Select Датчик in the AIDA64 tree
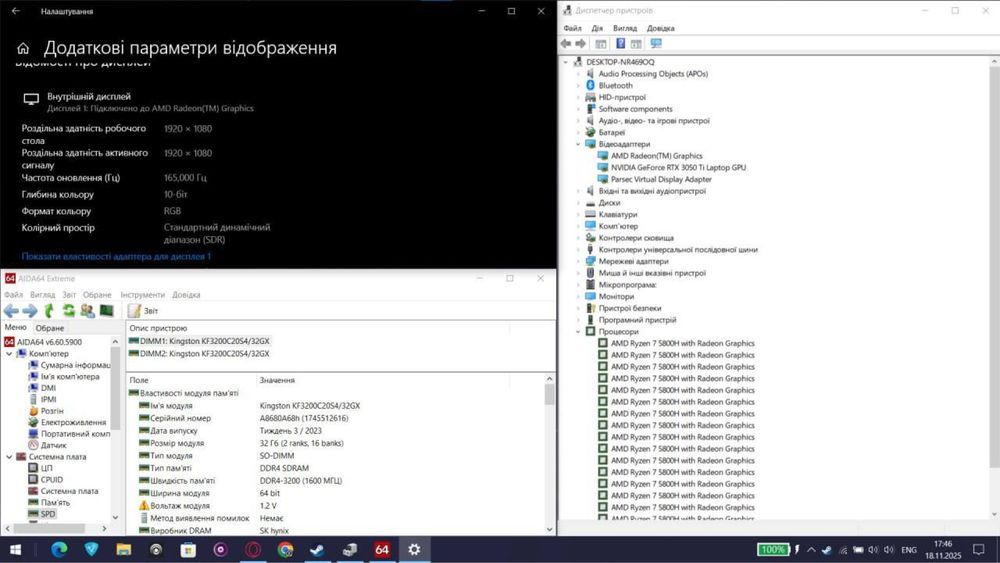The image size is (1000, 563). coord(53,445)
